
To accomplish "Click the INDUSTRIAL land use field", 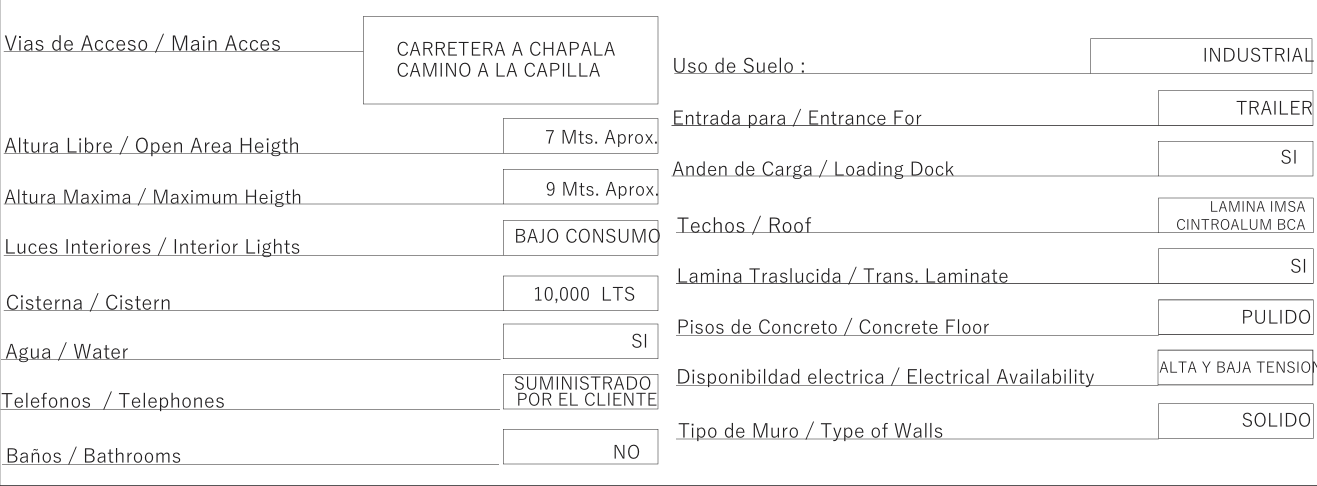I will click(1201, 55).
